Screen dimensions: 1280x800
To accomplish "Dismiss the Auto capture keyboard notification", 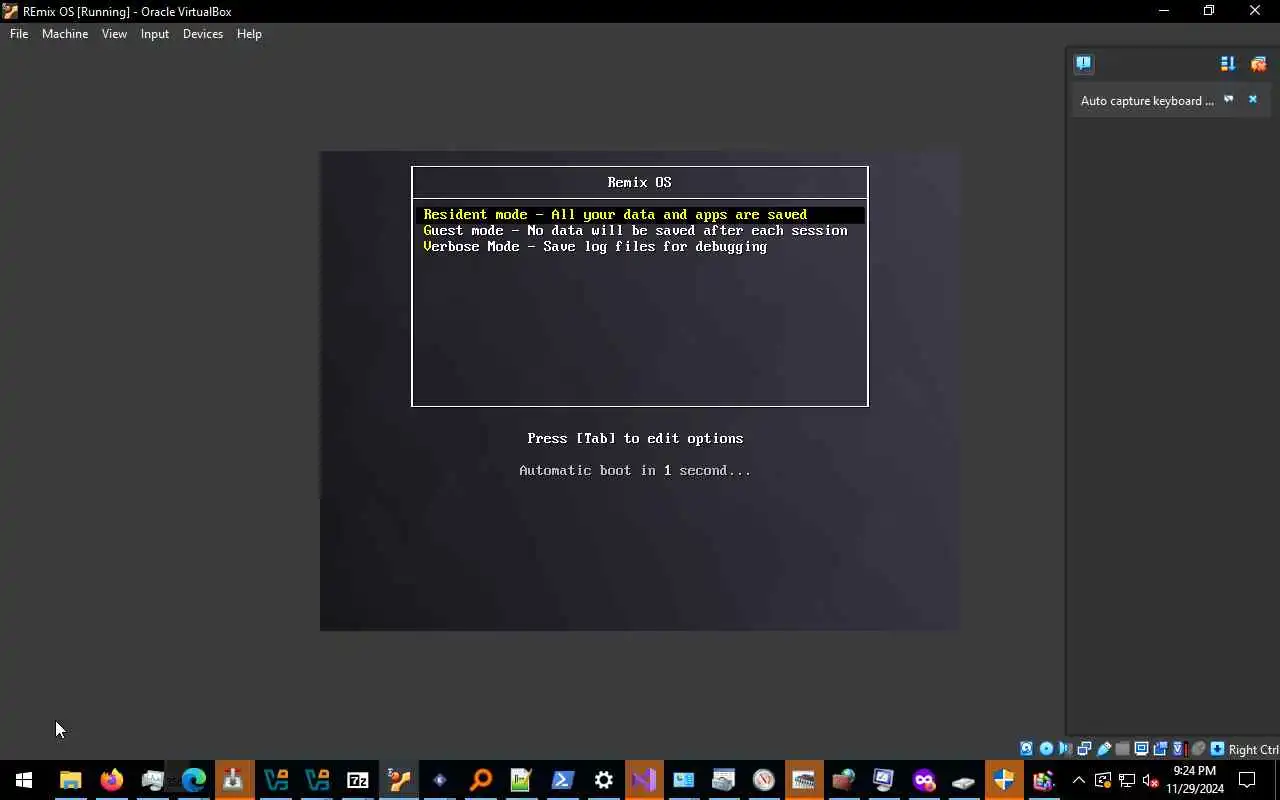I will (1252, 99).
